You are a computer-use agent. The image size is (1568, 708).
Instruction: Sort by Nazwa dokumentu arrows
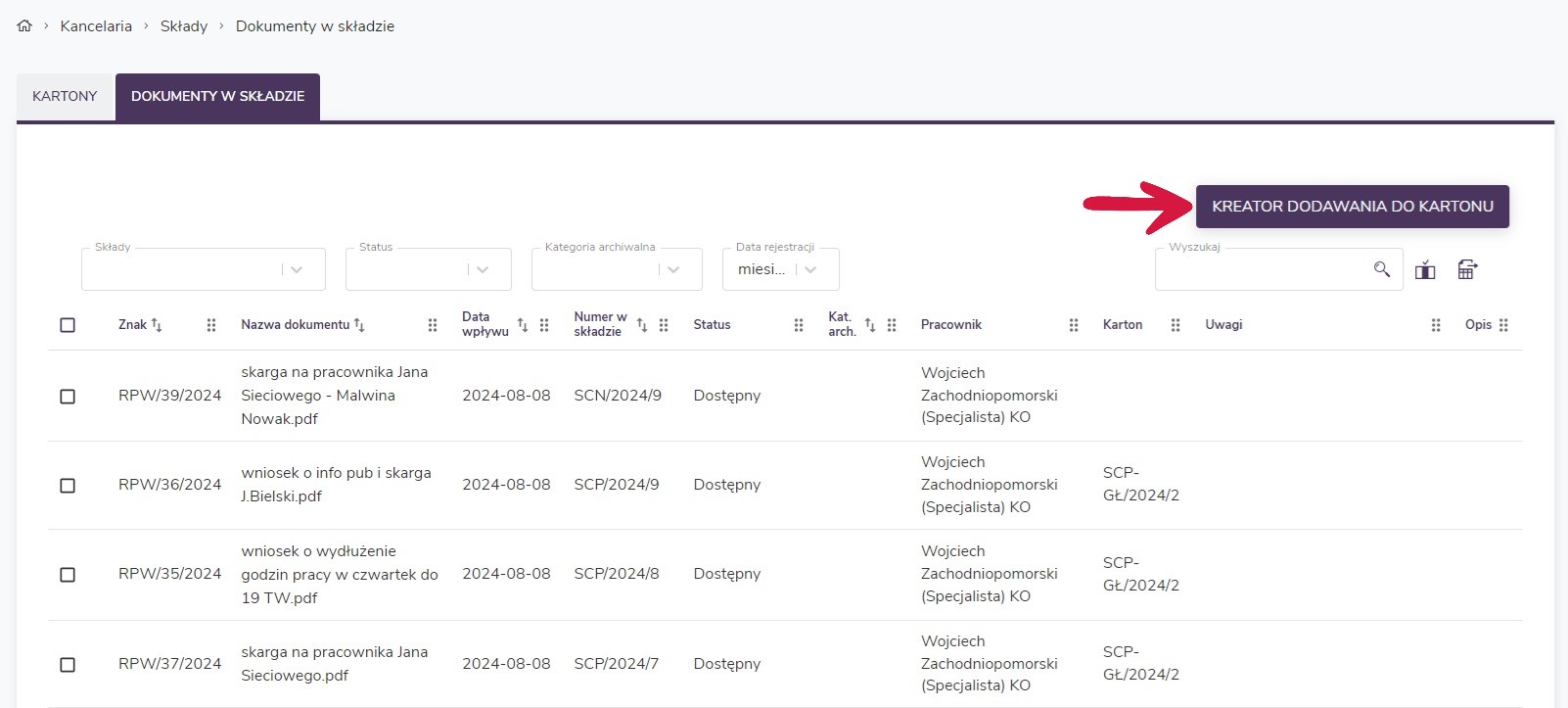click(359, 325)
